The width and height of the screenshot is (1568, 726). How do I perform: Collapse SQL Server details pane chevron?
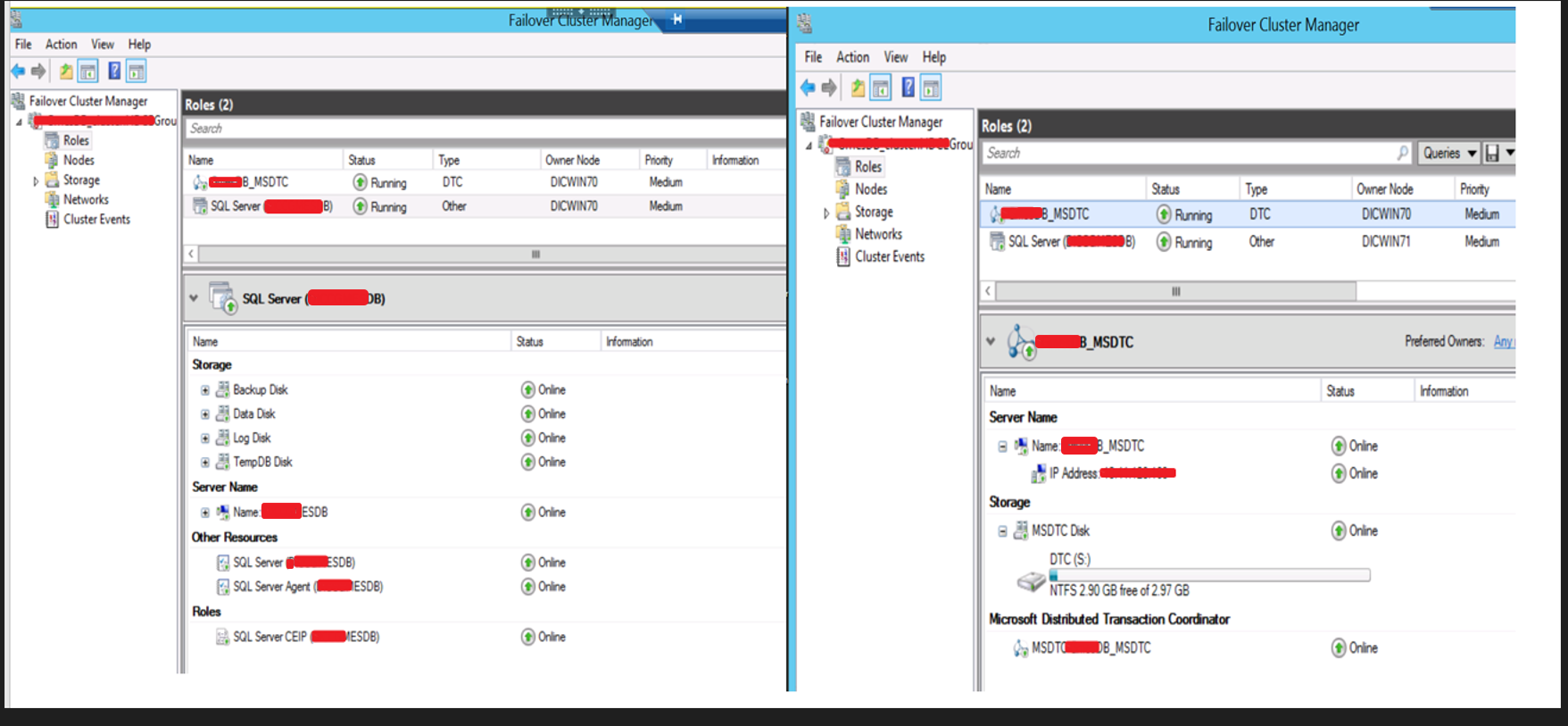click(194, 298)
